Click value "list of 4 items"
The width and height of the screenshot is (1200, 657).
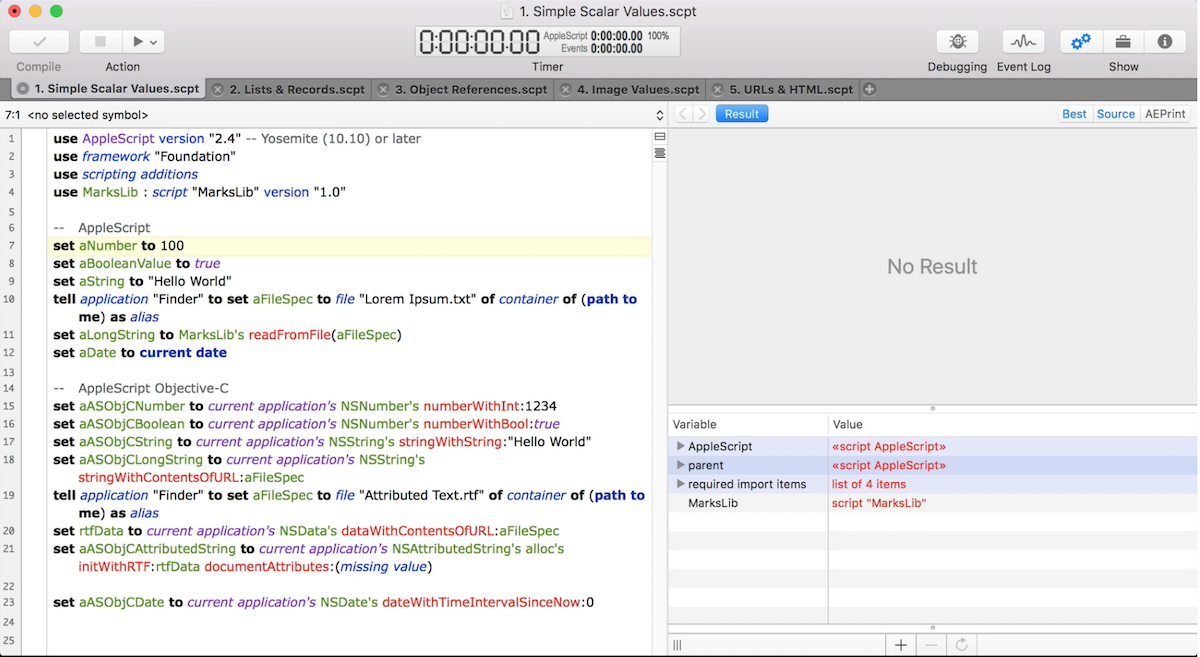point(868,484)
